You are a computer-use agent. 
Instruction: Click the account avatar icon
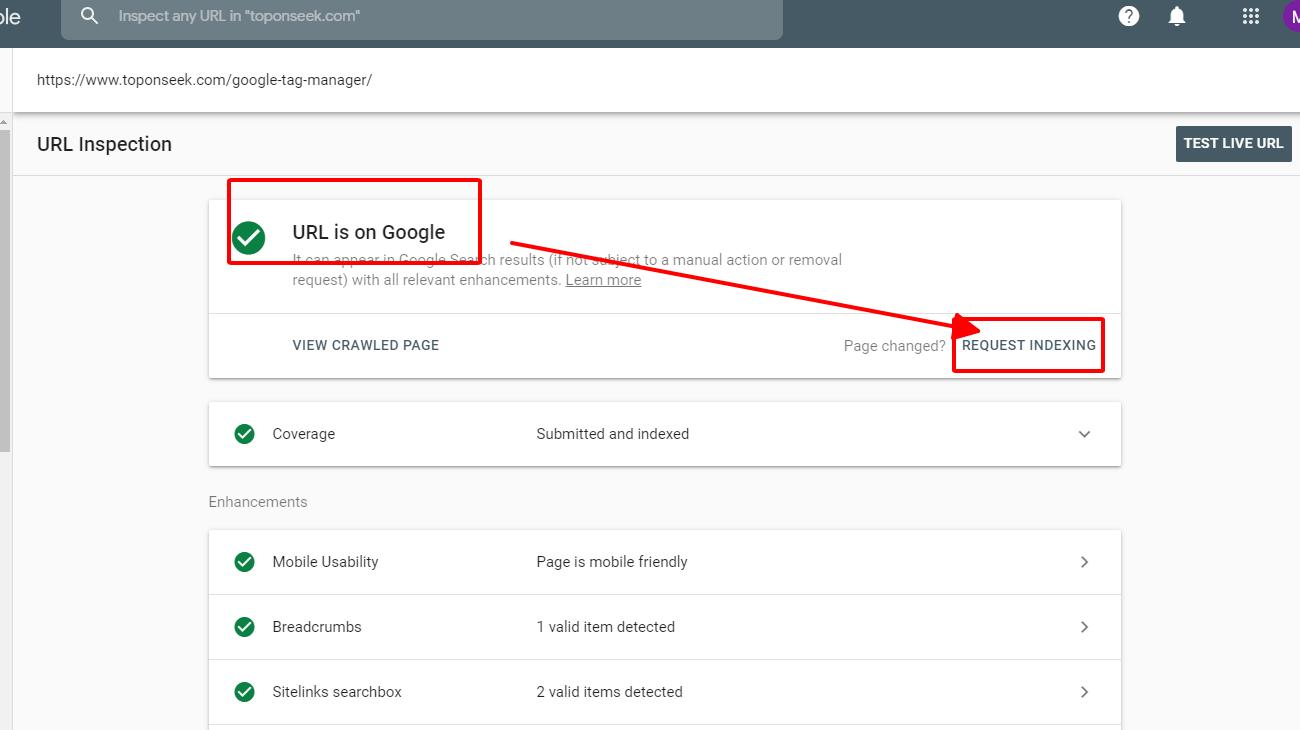pyautogui.click(x=1291, y=16)
